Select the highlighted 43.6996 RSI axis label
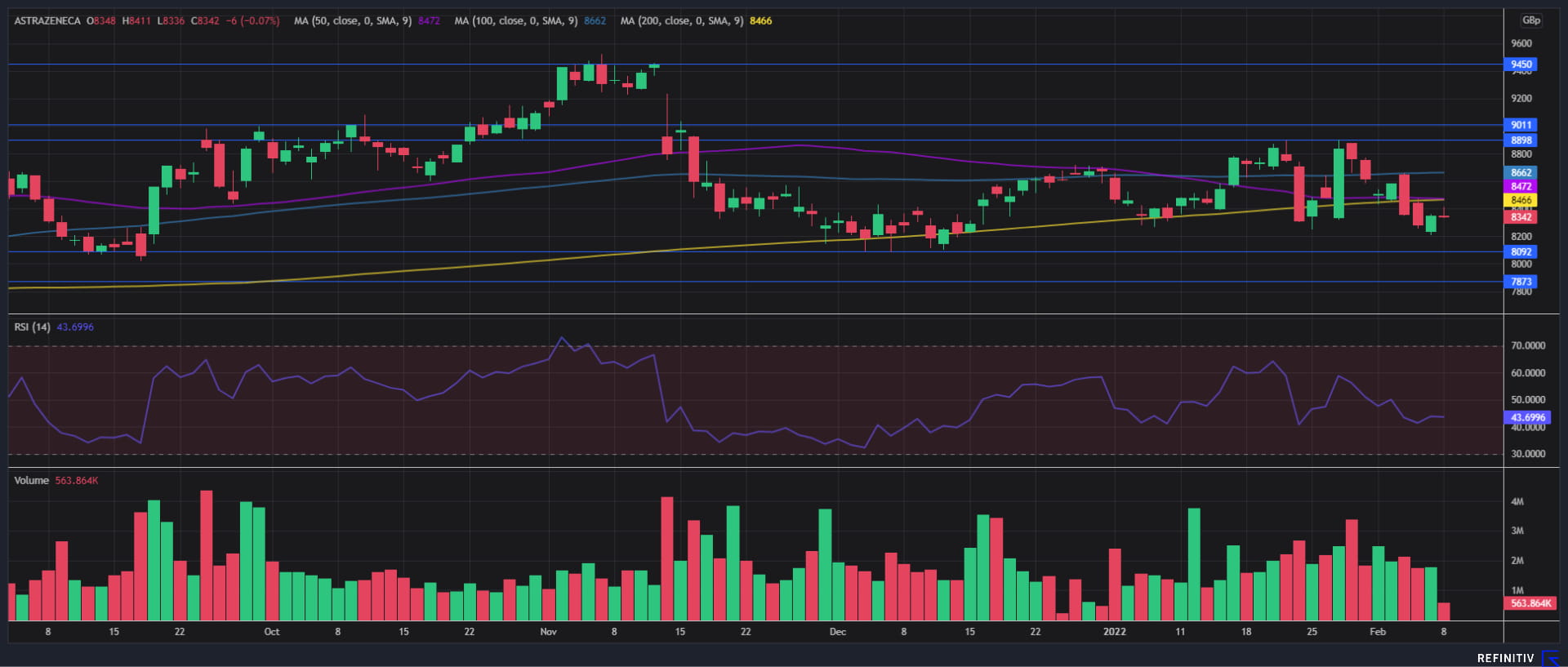This screenshot has height=667, width=1568. (1526, 417)
